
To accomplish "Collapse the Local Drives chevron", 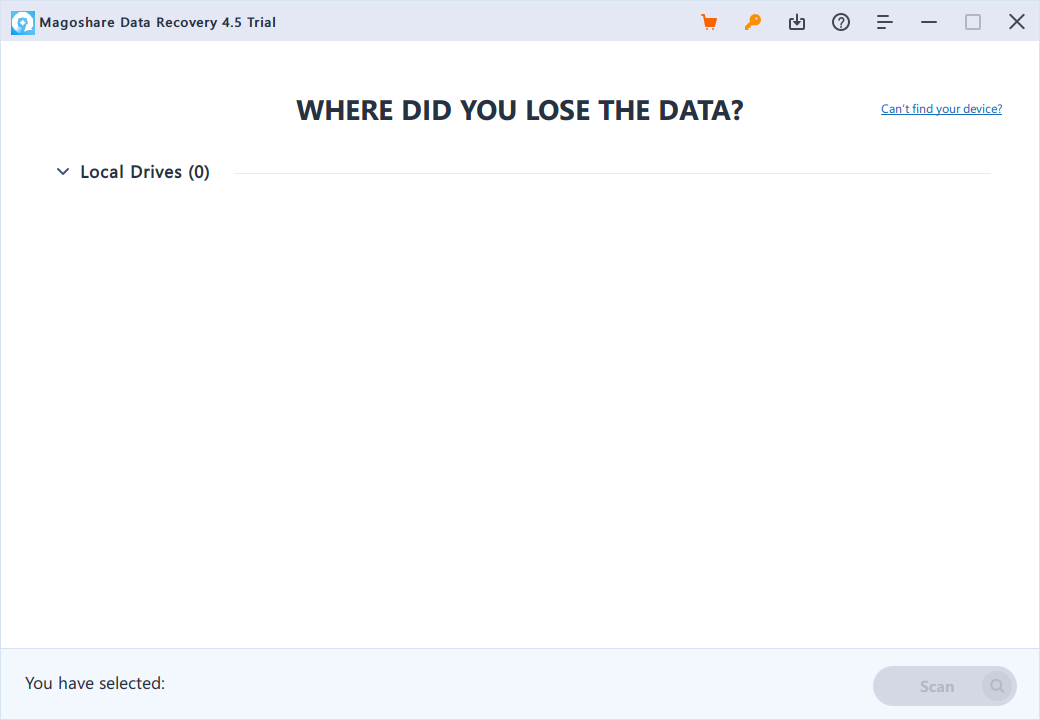I will pos(63,172).
